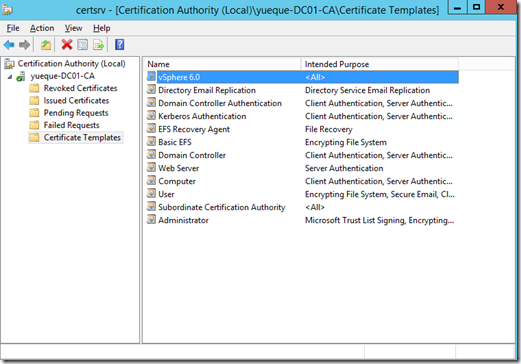Click the Certification Authority (Local) root icon

tap(9, 64)
